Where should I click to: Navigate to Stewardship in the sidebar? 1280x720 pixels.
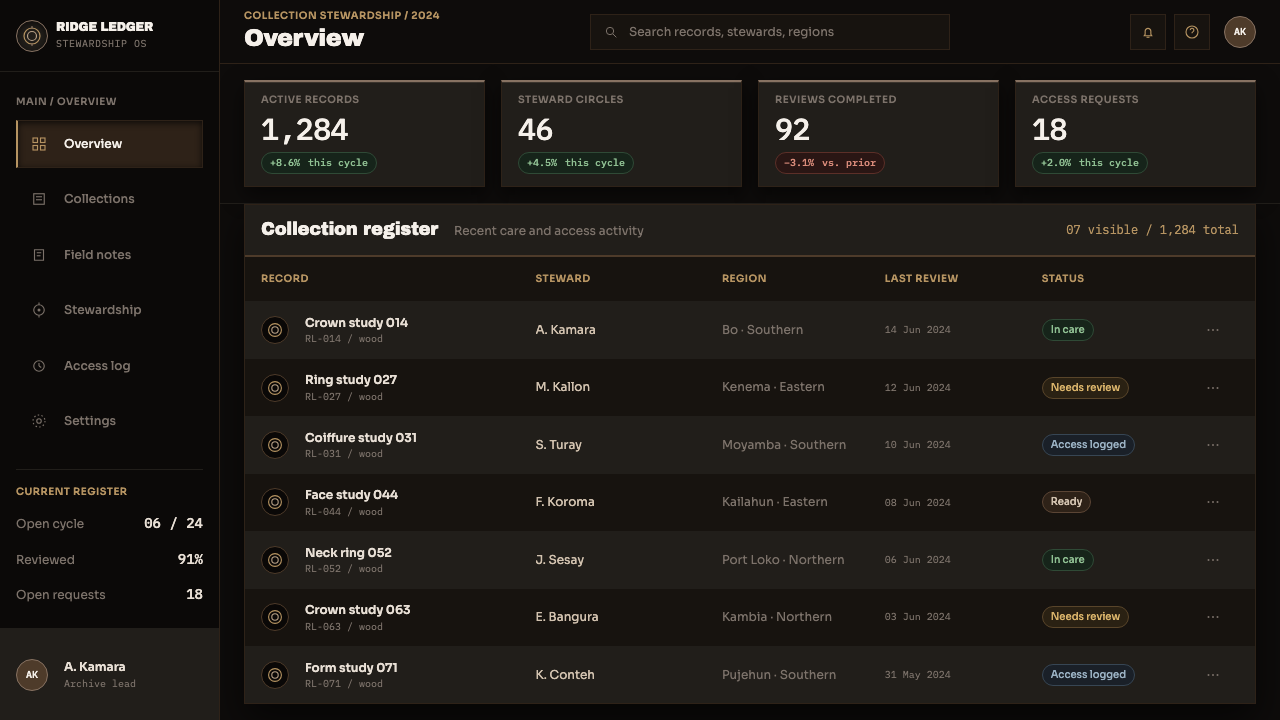[x=110, y=310]
